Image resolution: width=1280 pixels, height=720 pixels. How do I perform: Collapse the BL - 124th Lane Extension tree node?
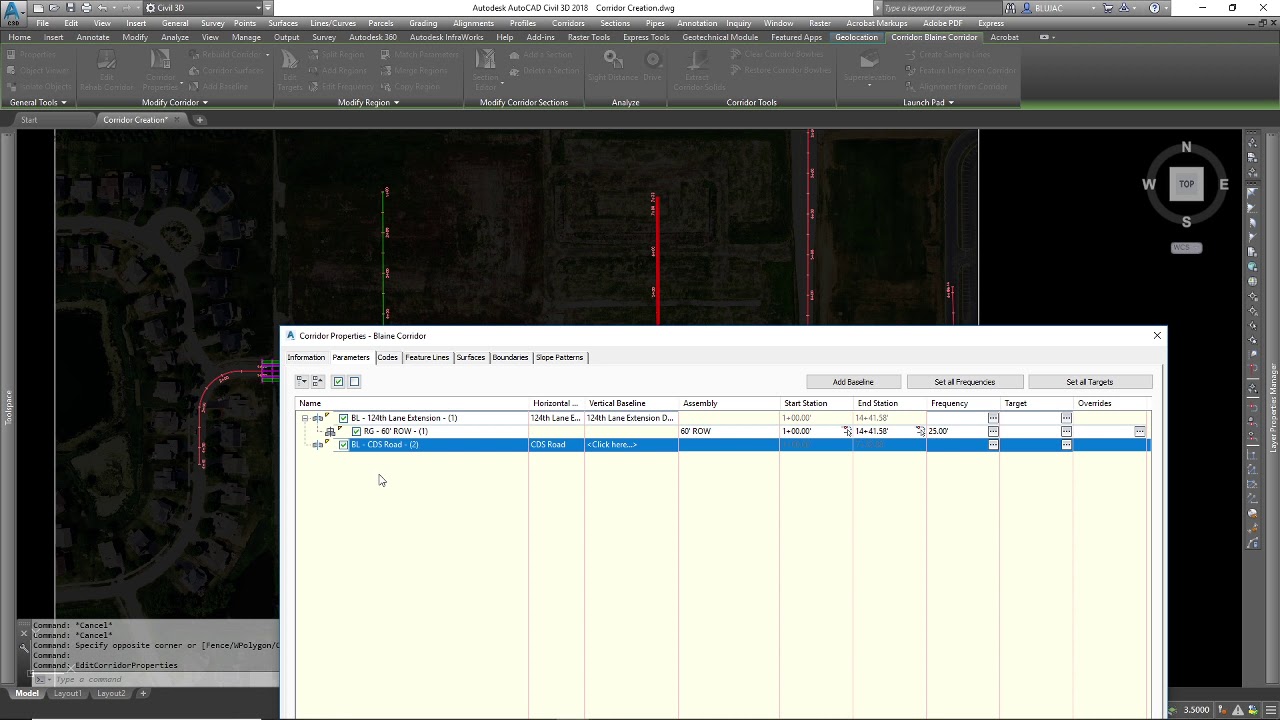point(305,418)
